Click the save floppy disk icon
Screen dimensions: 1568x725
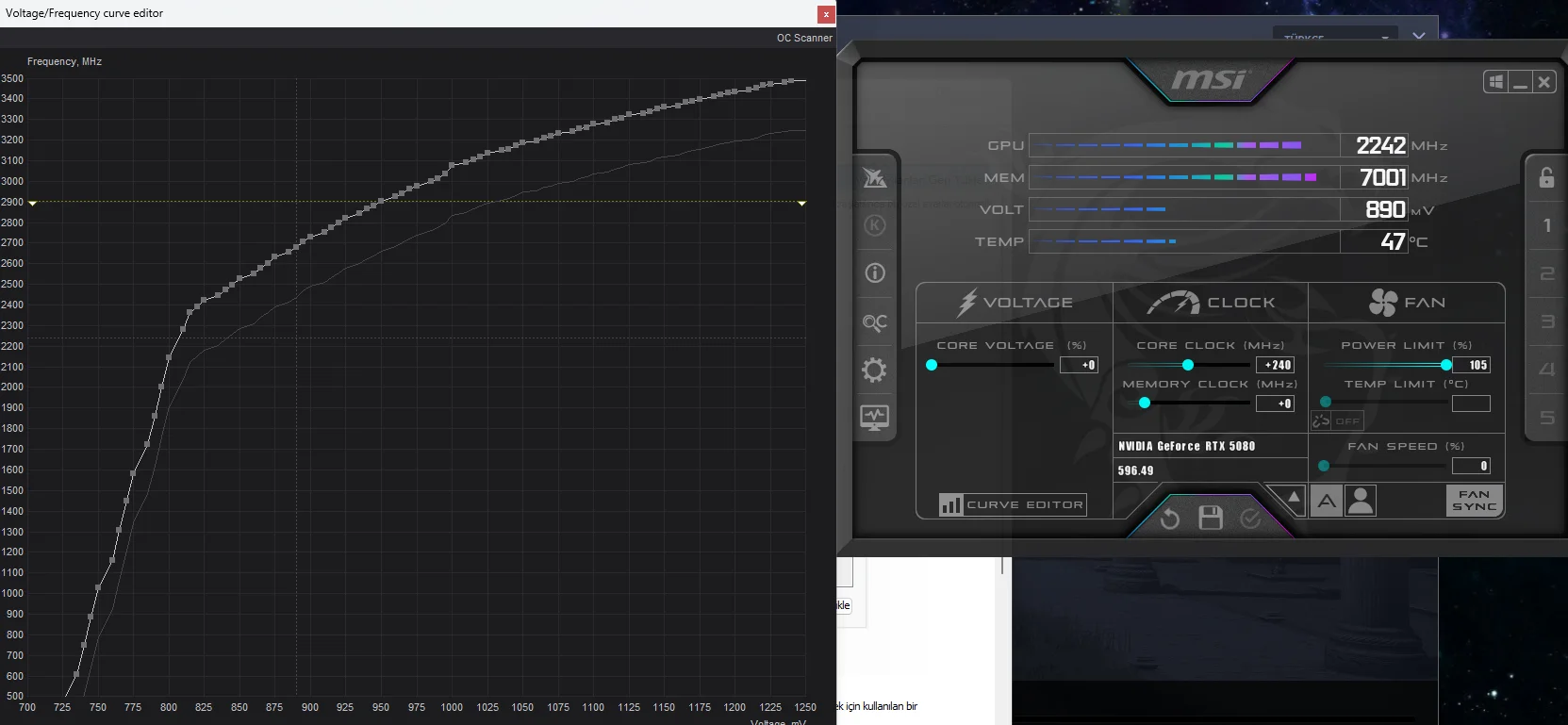coord(1211,518)
